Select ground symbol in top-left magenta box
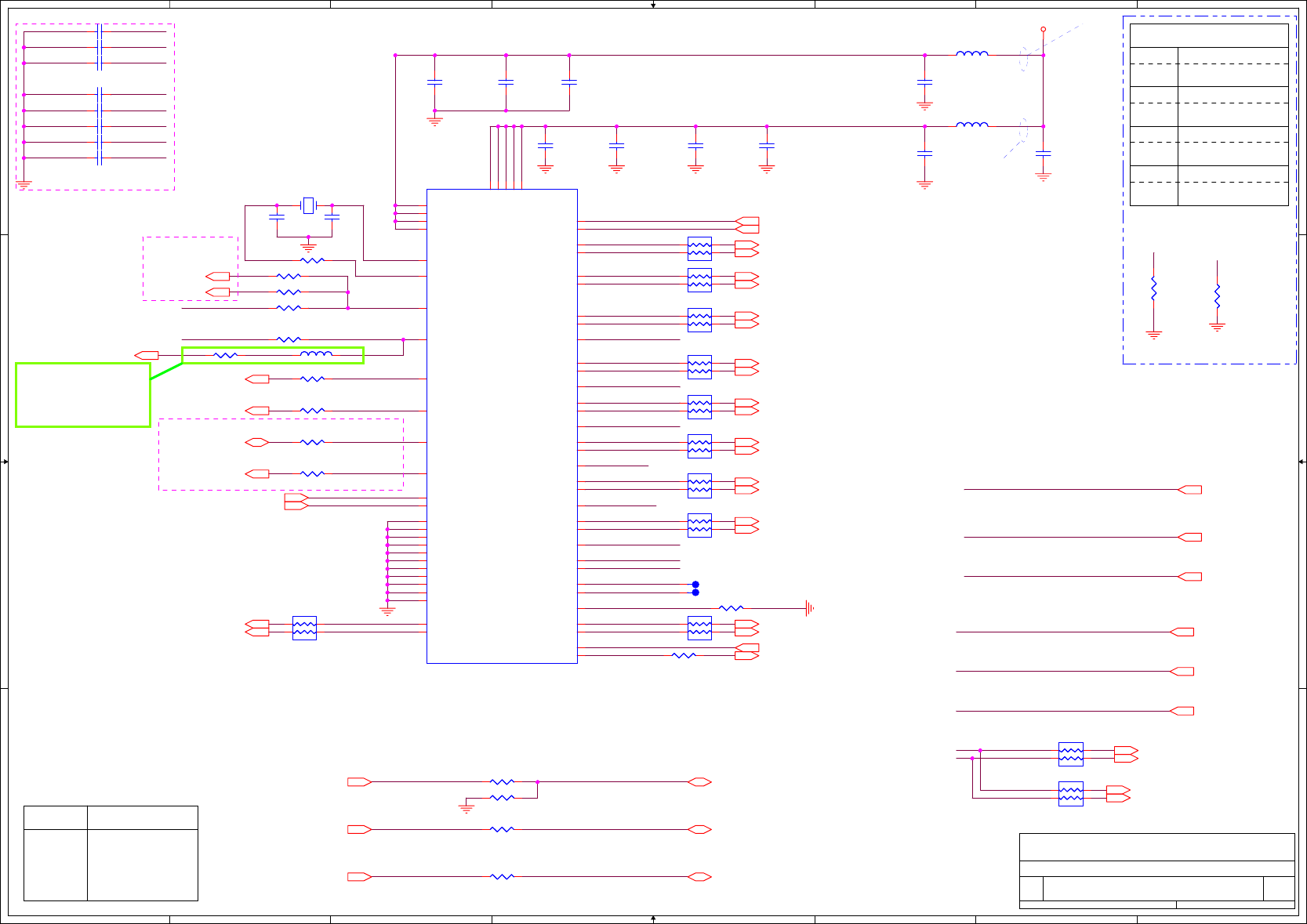The image size is (1307, 924). coord(24,186)
